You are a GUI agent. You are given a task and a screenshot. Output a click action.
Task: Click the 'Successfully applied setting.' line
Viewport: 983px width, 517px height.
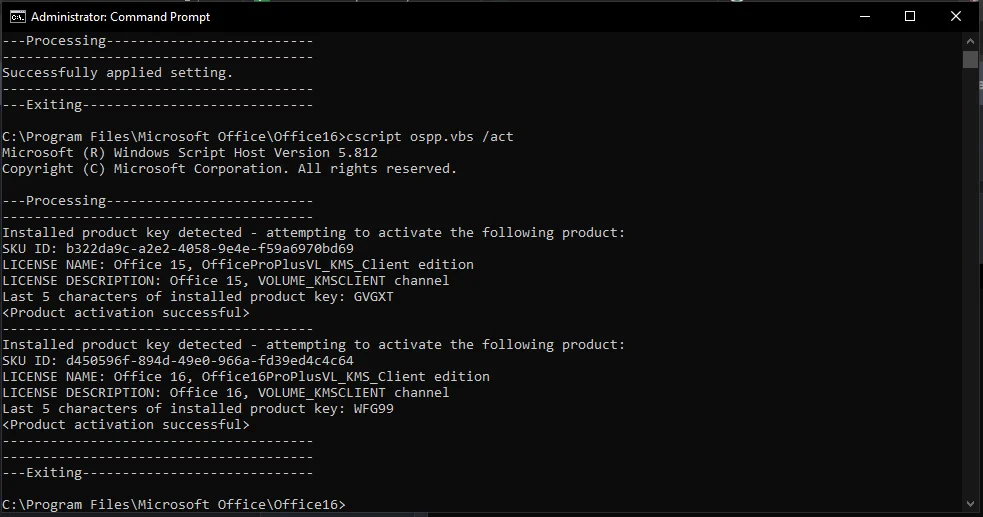[x=117, y=73]
